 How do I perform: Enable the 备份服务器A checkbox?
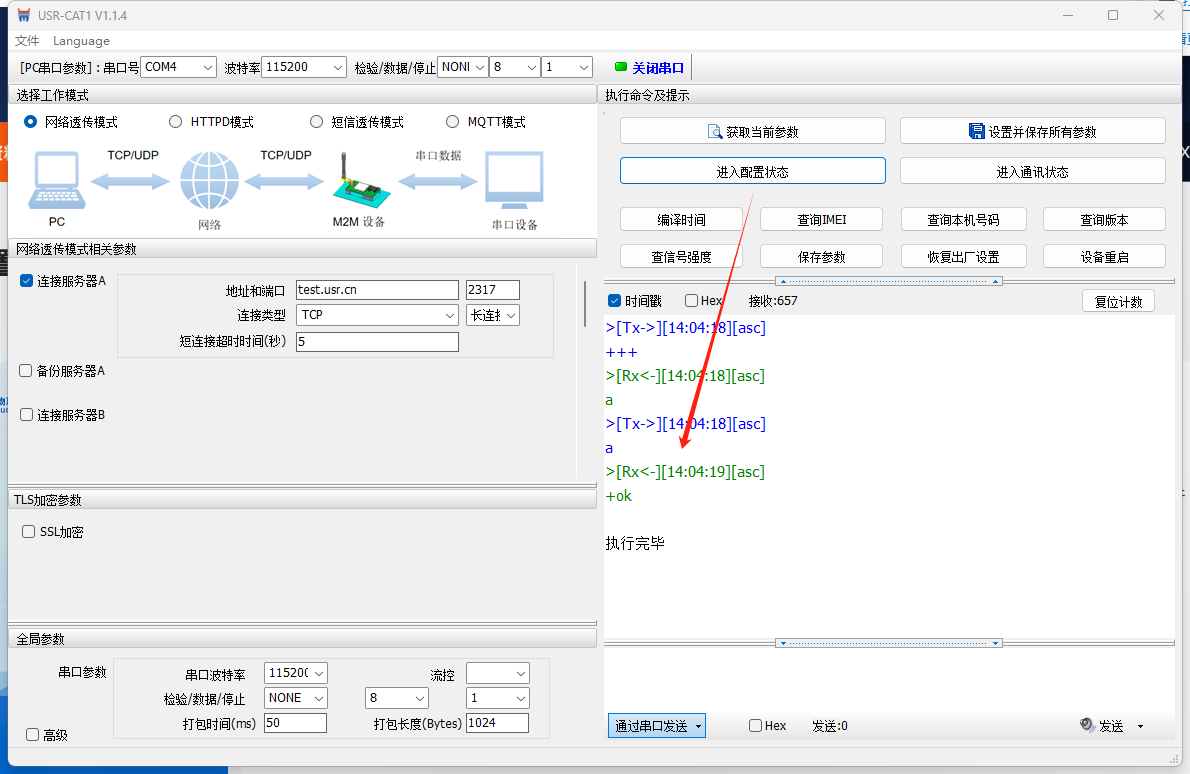click(x=26, y=371)
